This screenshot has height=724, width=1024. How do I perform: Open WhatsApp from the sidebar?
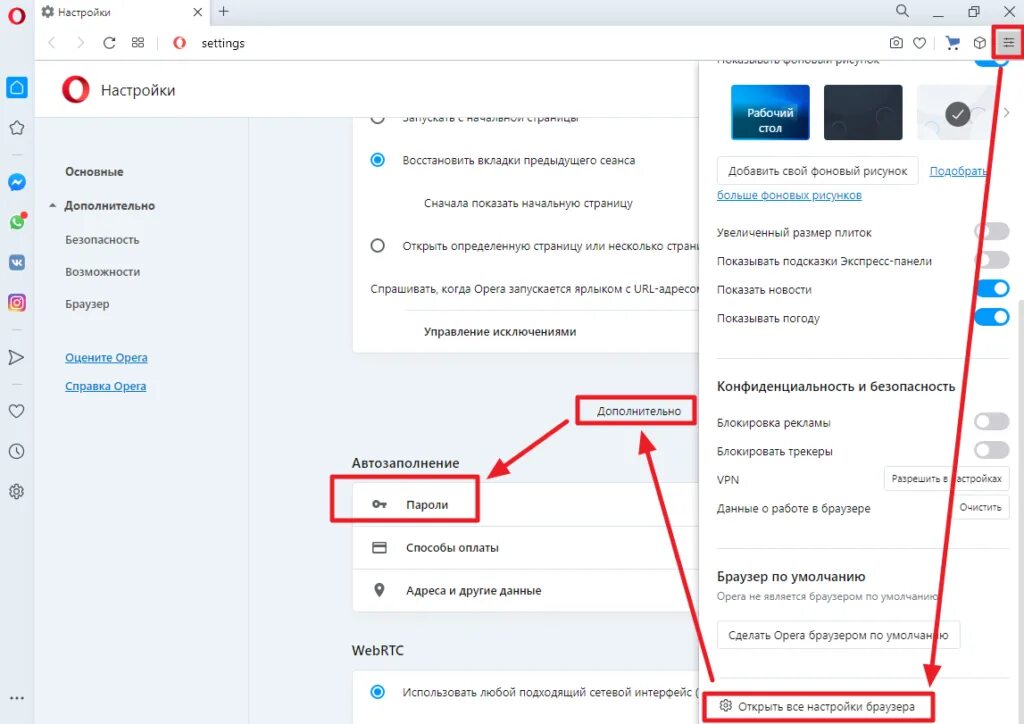(x=17, y=222)
